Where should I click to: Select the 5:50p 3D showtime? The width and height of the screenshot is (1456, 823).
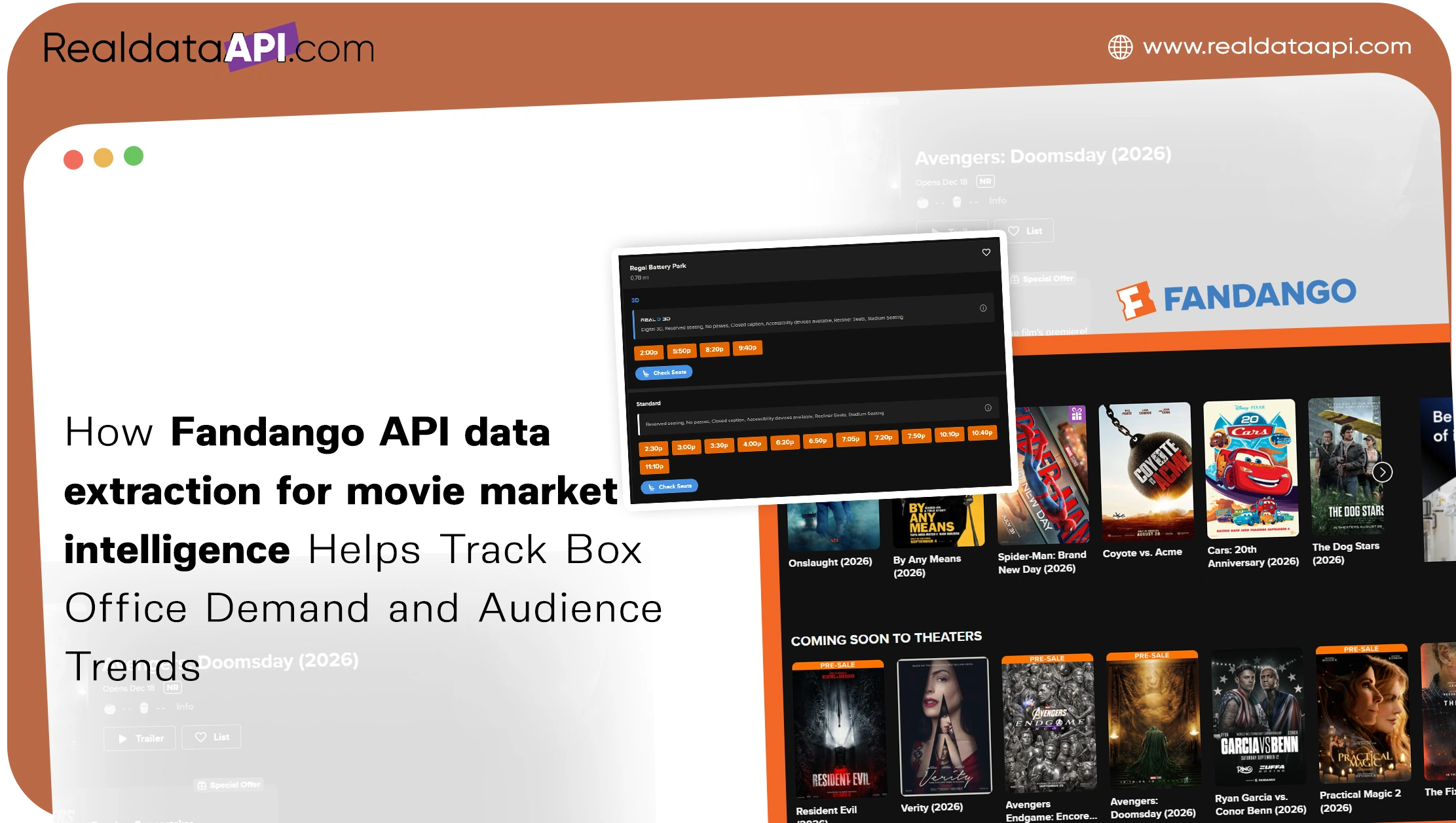(x=681, y=351)
